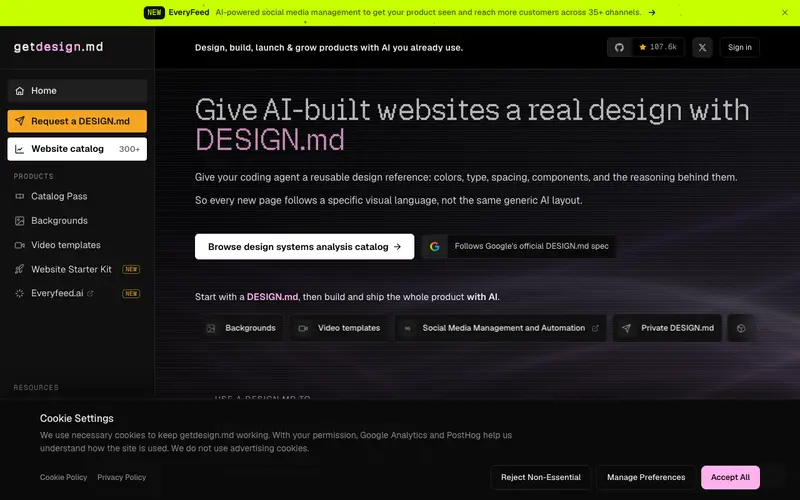Screen dimensions: 800x500
Task: Select the Video templates chip
Action: pos(340,328)
